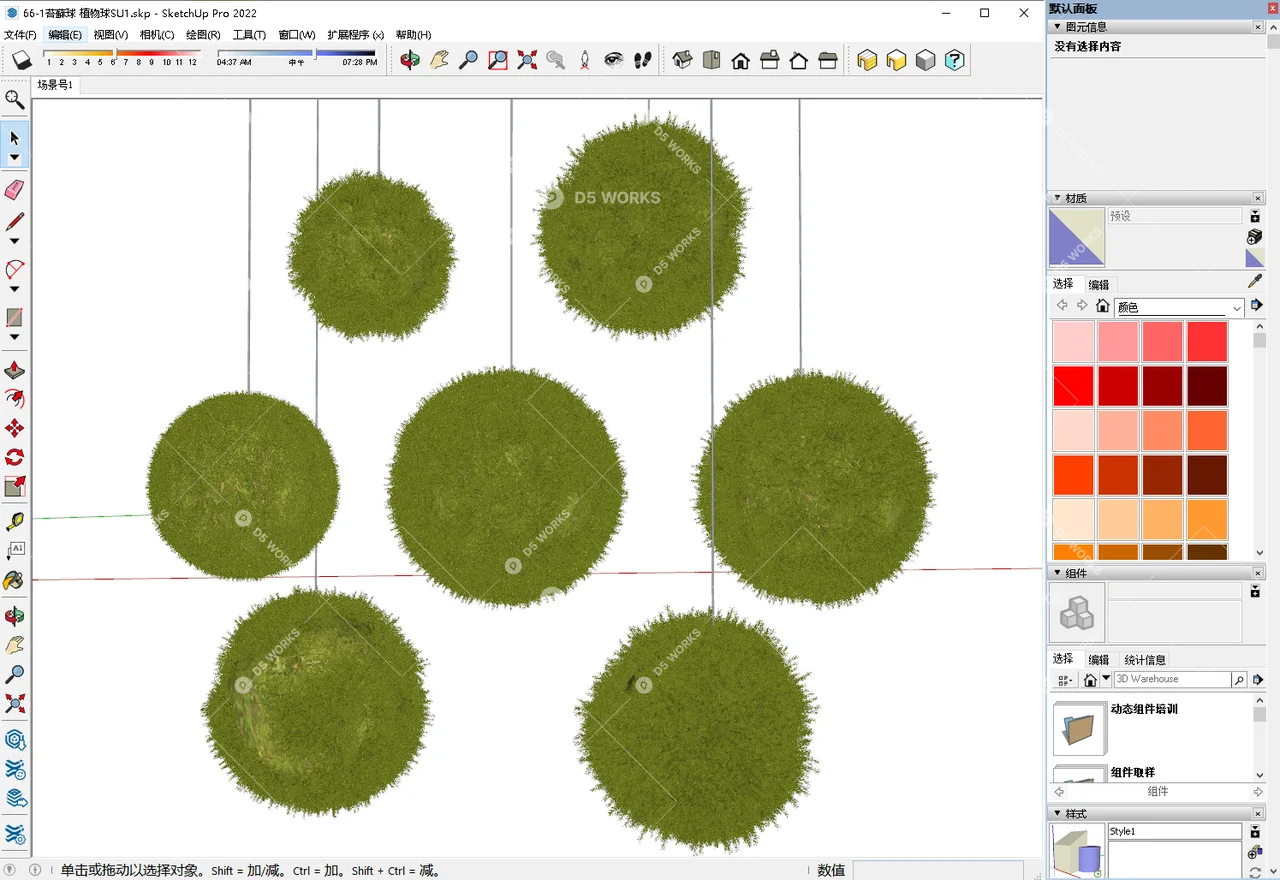Click the Zoom Extents icon in top toolbar
The width and height of the screenshot is (1280, 880).
pyautogui.click(x=527, y=60)
